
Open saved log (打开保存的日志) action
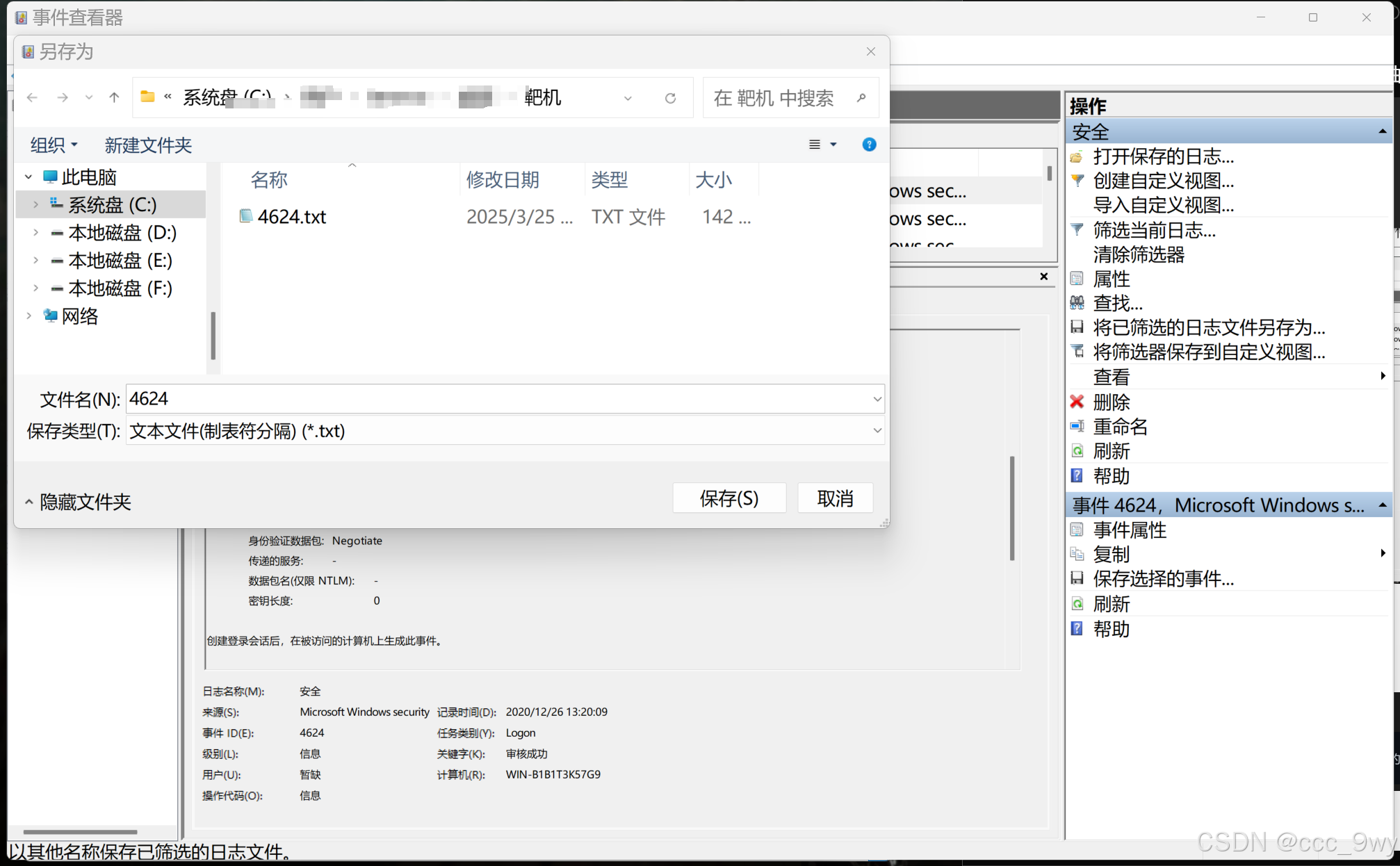coord(1163,156)
